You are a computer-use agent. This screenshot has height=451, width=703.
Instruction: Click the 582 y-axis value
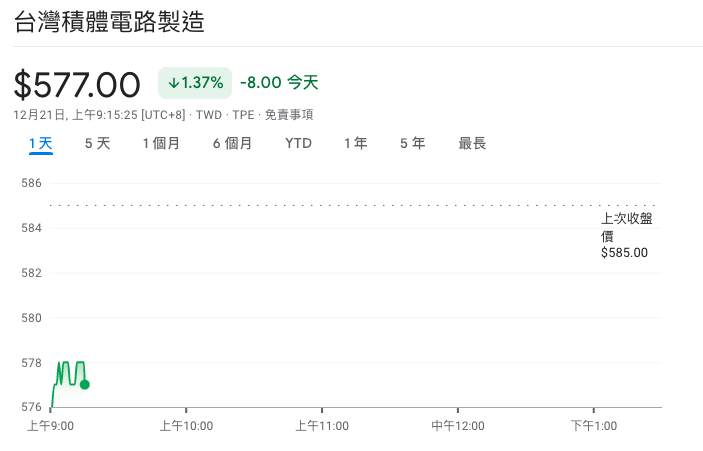31,273
